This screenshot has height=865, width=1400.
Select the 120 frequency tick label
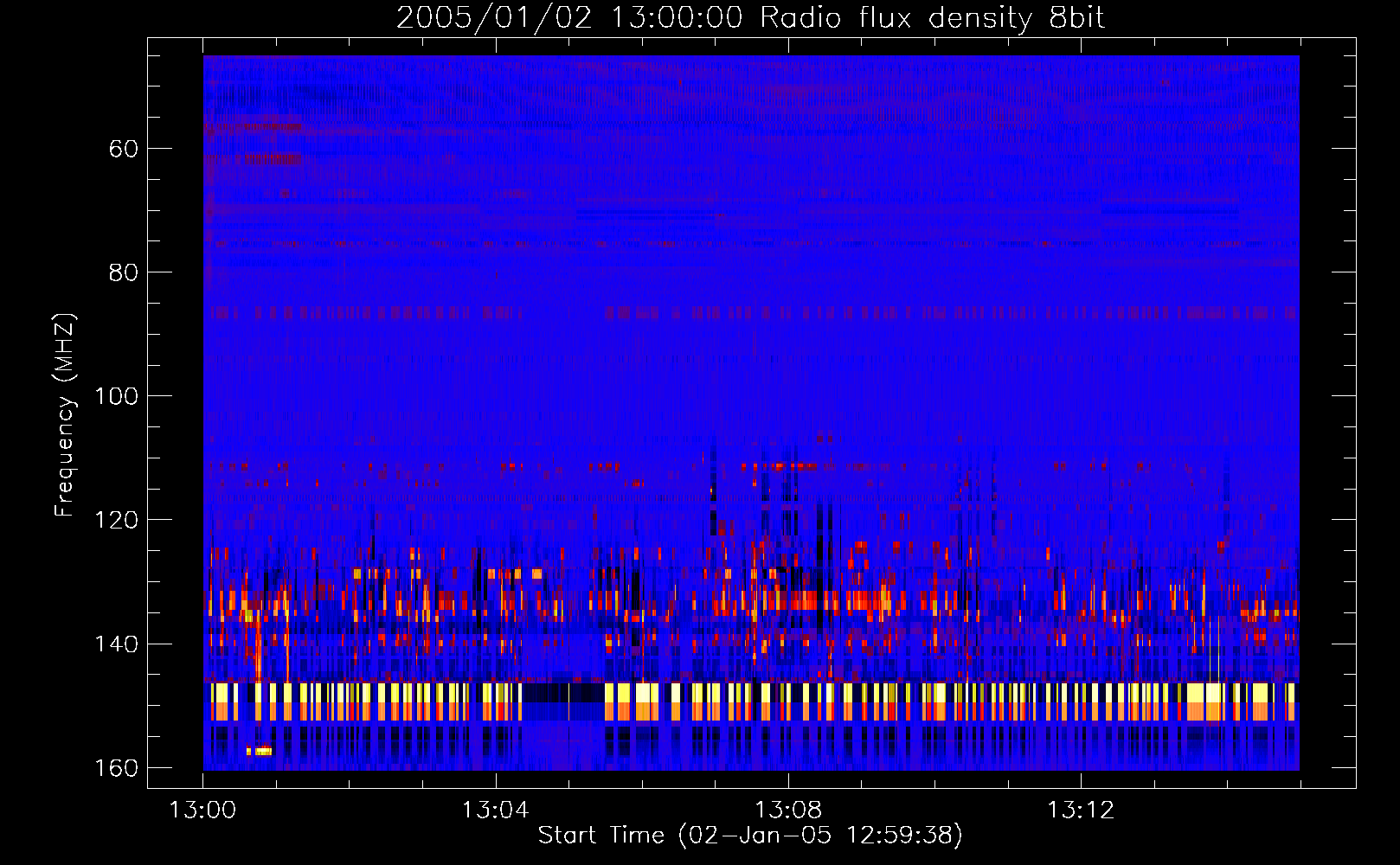coord(116,520)
